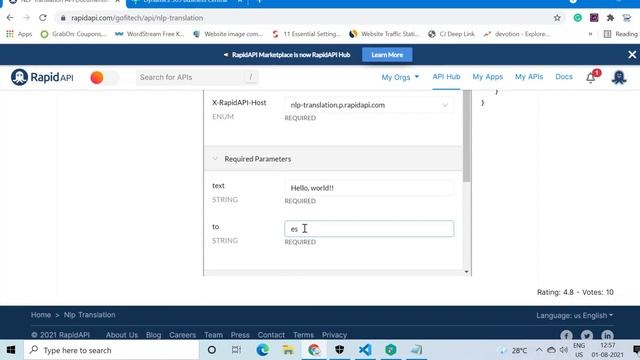640x360 pixels.
Task: Click the text parameter input field
Action: click(369, 188)
